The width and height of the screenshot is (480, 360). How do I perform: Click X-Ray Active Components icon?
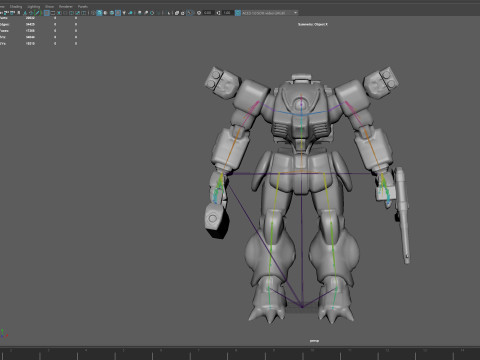183,13
